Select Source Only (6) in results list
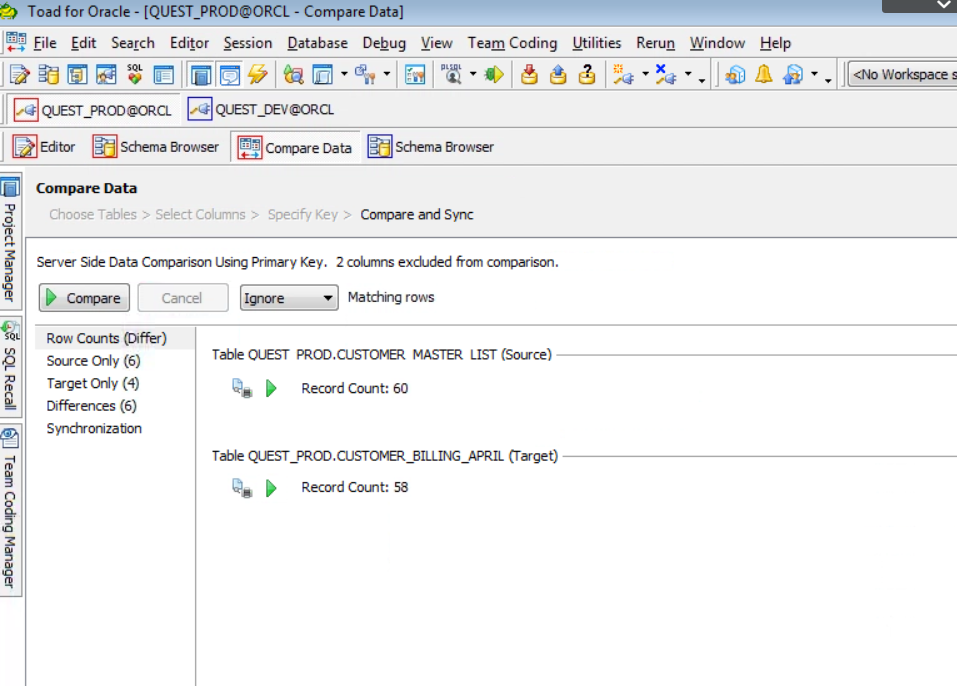Image resolution: width=957 pixels, height=686 pixels. 93,361
